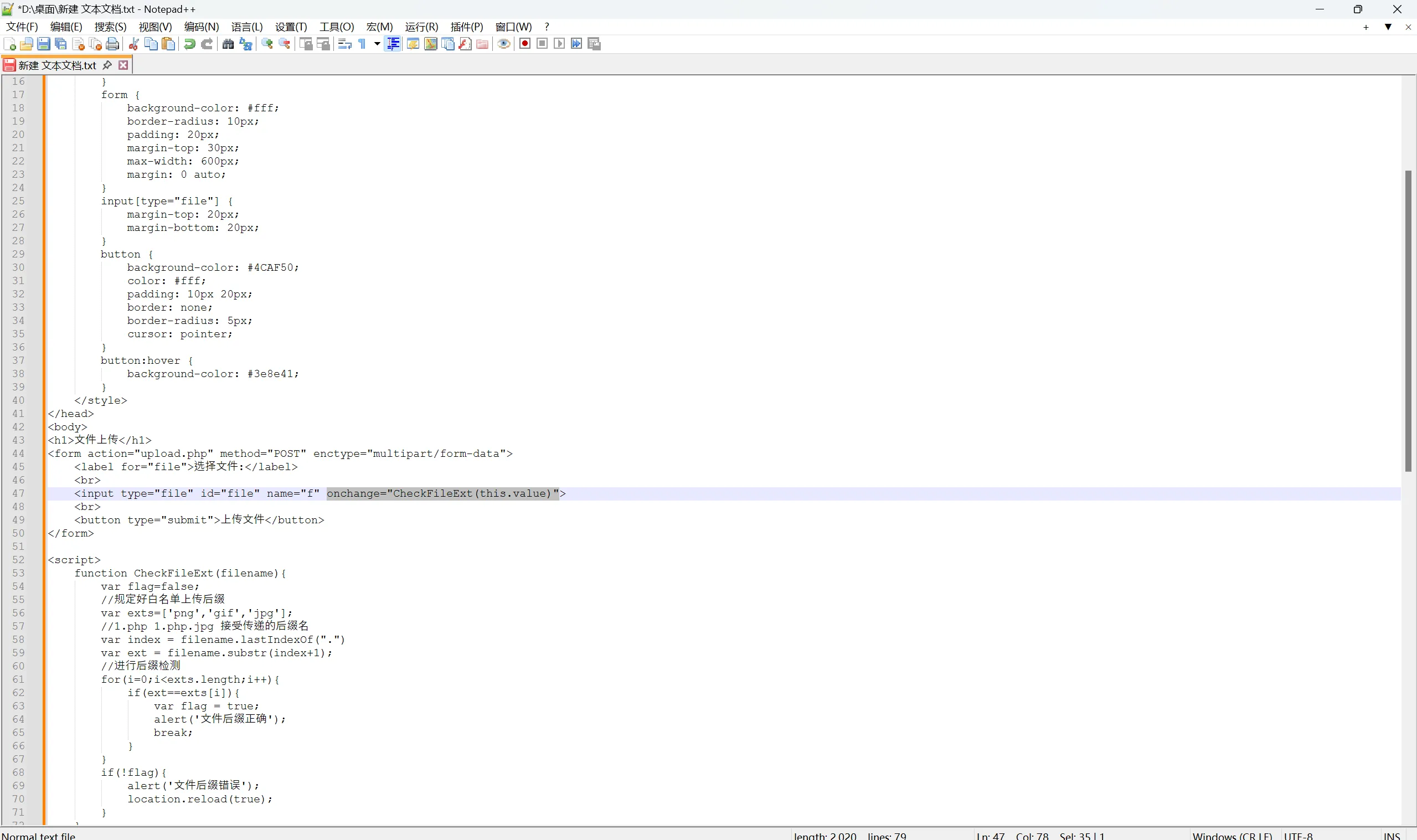This screenshot has height=840, width=1417.
Task: Open dropdown arrow next to paragraph symbol
Action: pyautogui.click(x=377, y=44)
